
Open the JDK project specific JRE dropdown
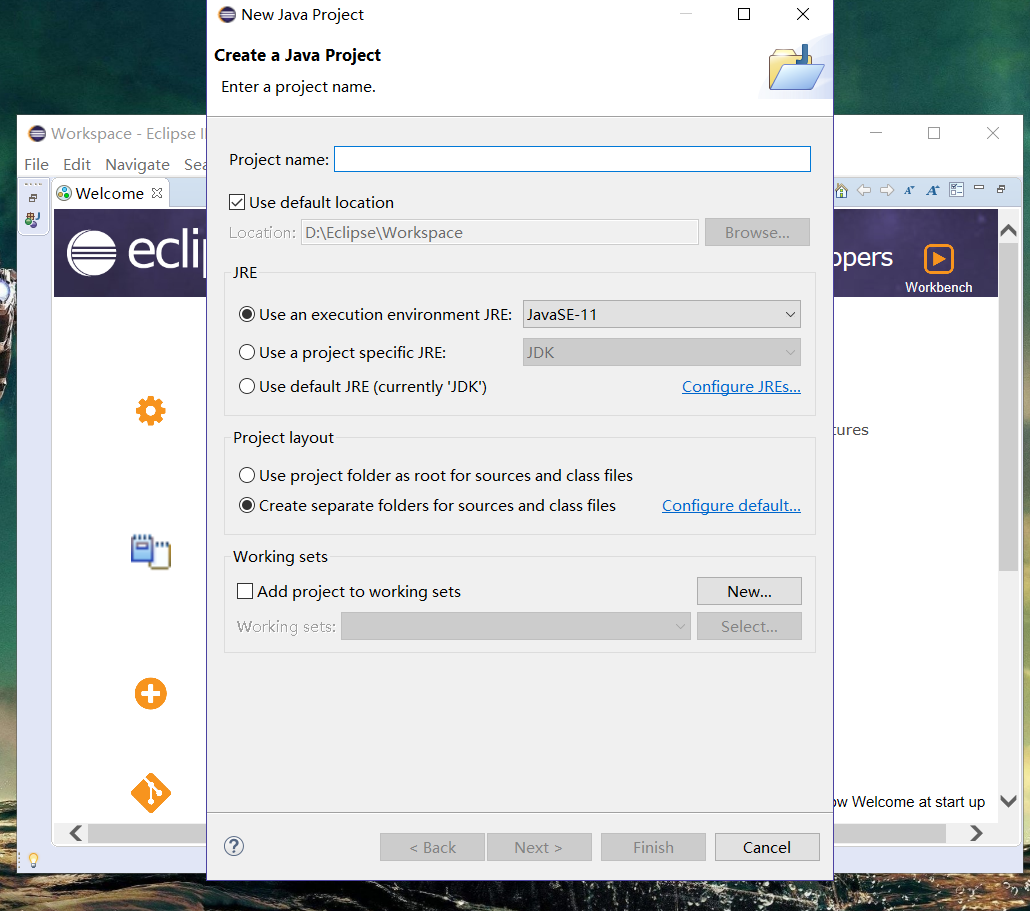point(661,353)
